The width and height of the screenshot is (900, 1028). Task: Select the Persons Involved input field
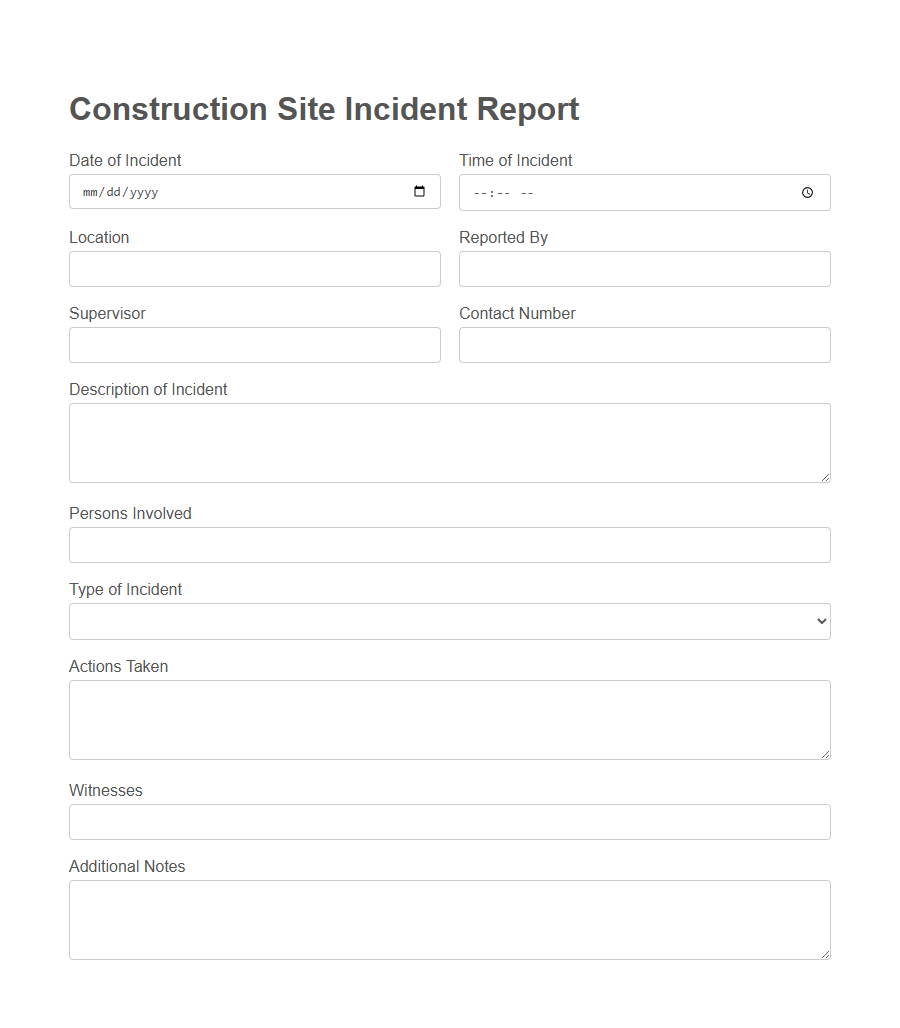[449, 544]
